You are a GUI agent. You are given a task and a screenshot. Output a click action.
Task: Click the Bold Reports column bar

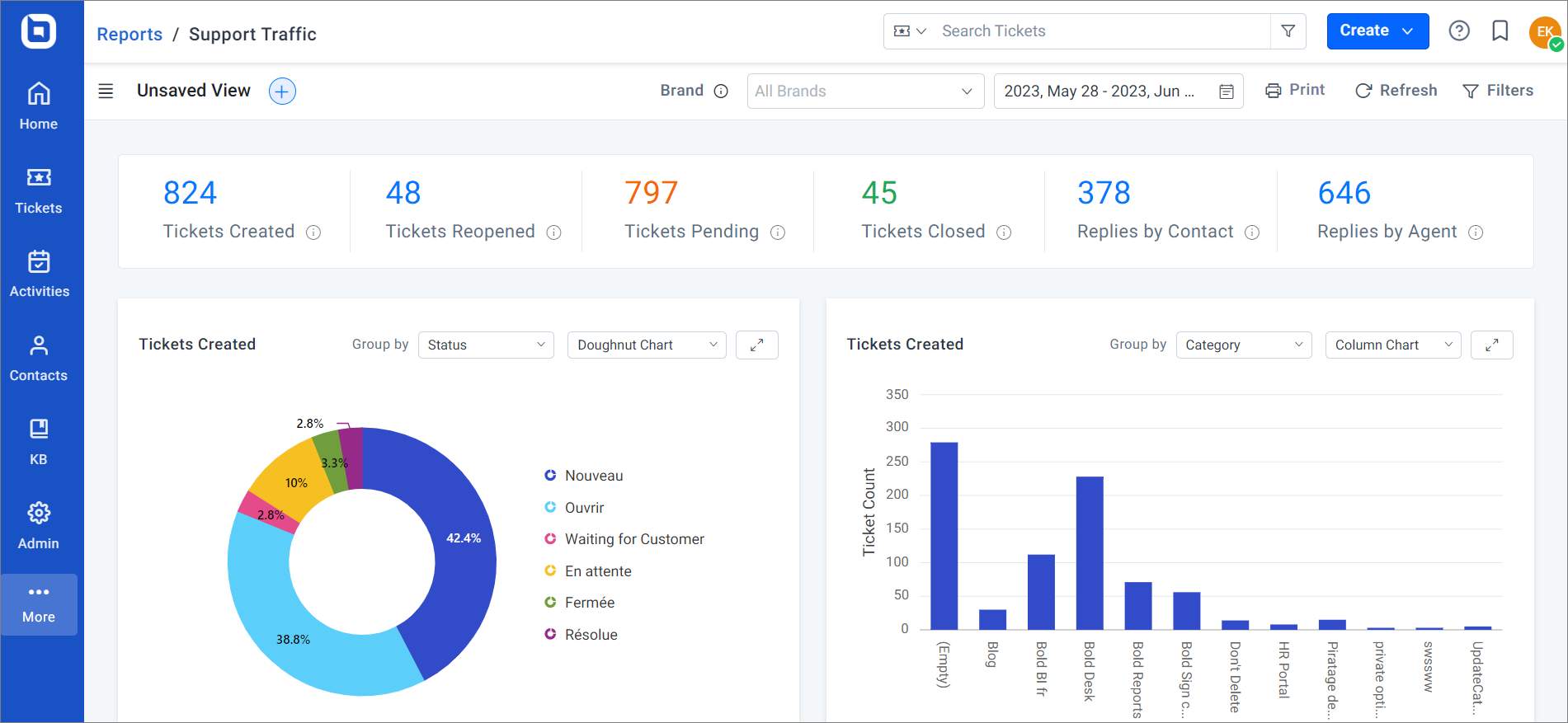[1138, 606]
